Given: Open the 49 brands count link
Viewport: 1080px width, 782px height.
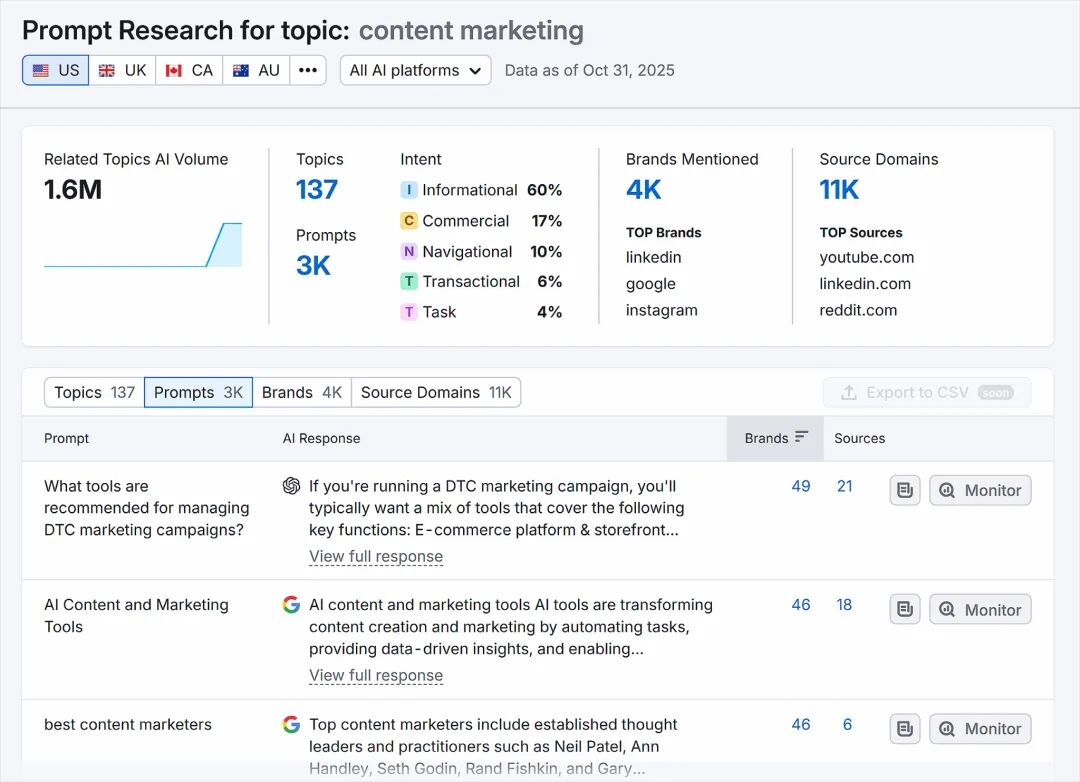Looking at the screenshot, I should coord(801,486).
